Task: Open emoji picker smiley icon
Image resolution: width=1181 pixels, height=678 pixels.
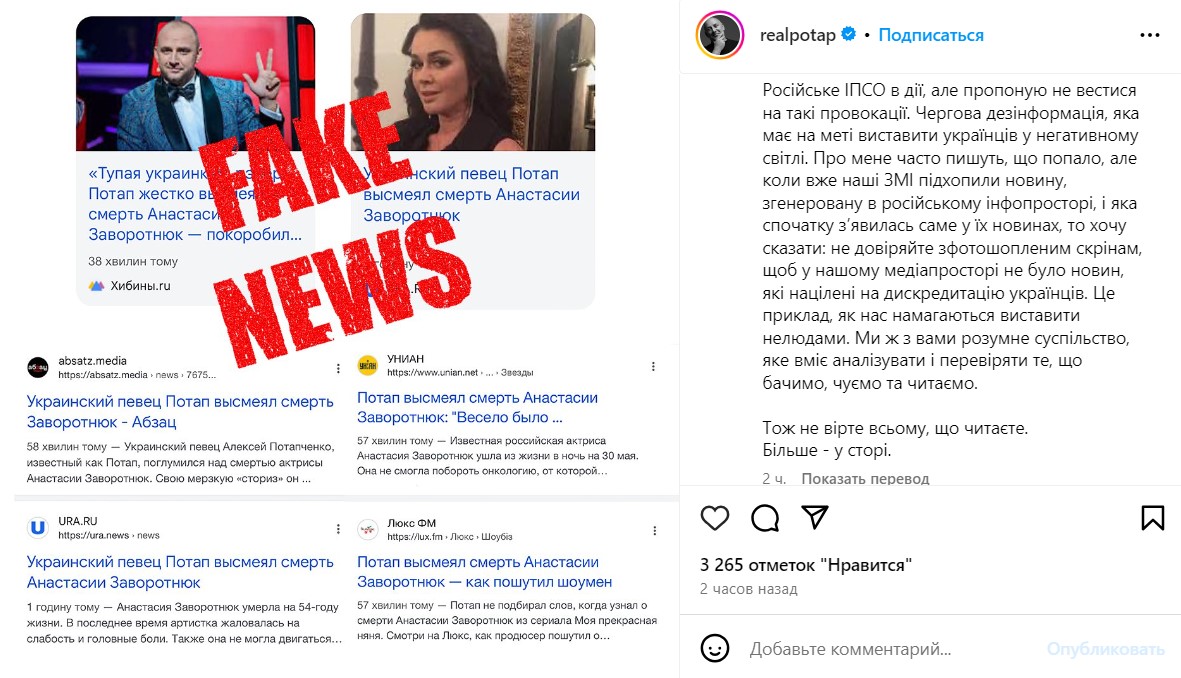Action: (x=715, y=648)
